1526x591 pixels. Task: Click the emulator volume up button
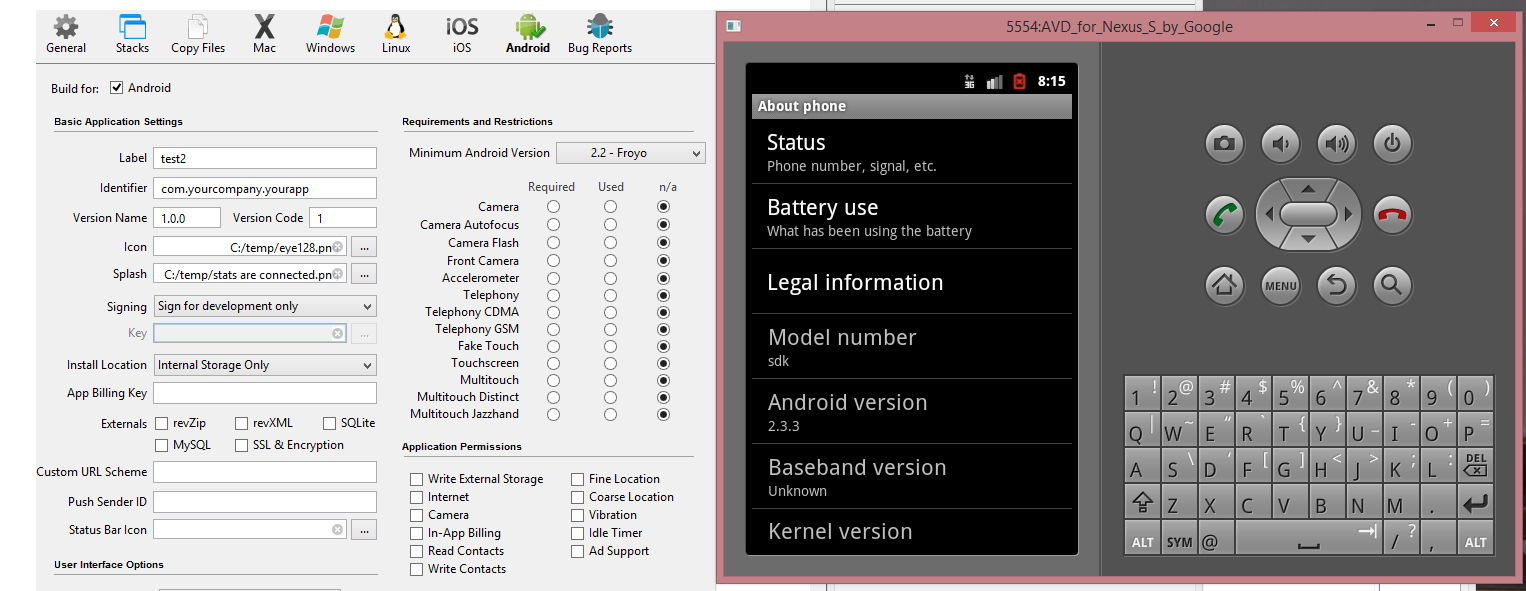[1336, 144]
